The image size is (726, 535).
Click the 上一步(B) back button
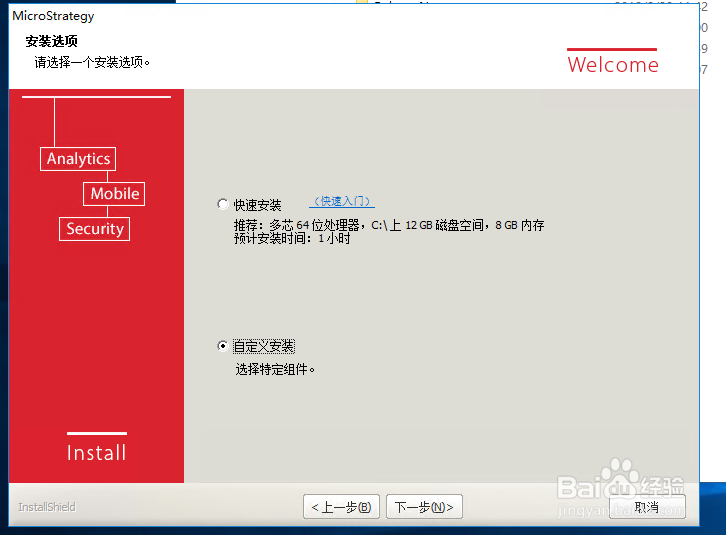click(341, 507)
